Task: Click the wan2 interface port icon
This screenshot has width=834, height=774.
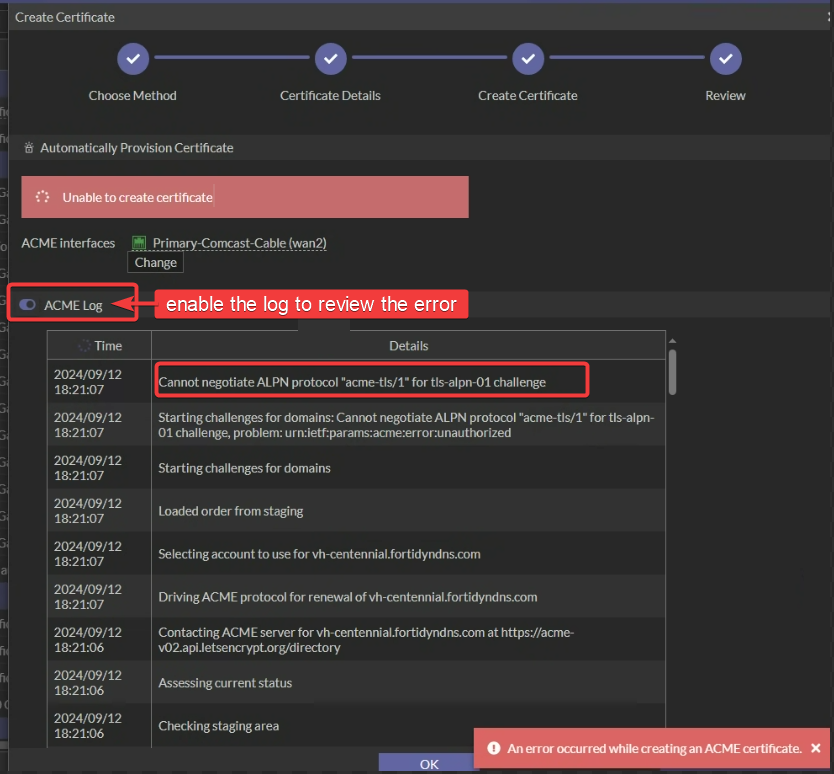Action: (x=139, y=243)
